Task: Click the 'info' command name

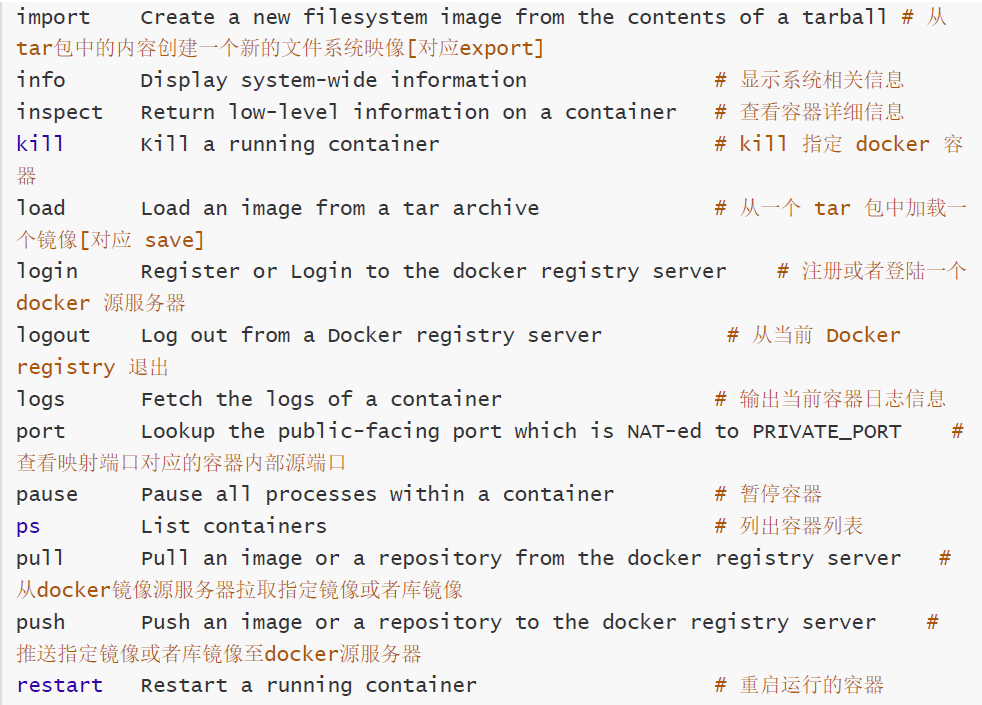Action: click(x=41, y=80)
